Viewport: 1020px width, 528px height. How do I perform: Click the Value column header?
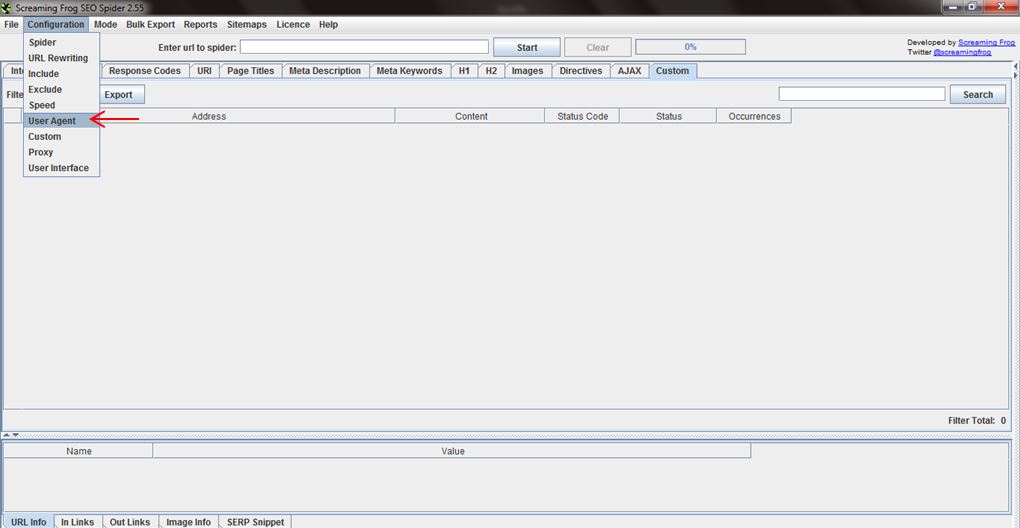tap(453, 451)
